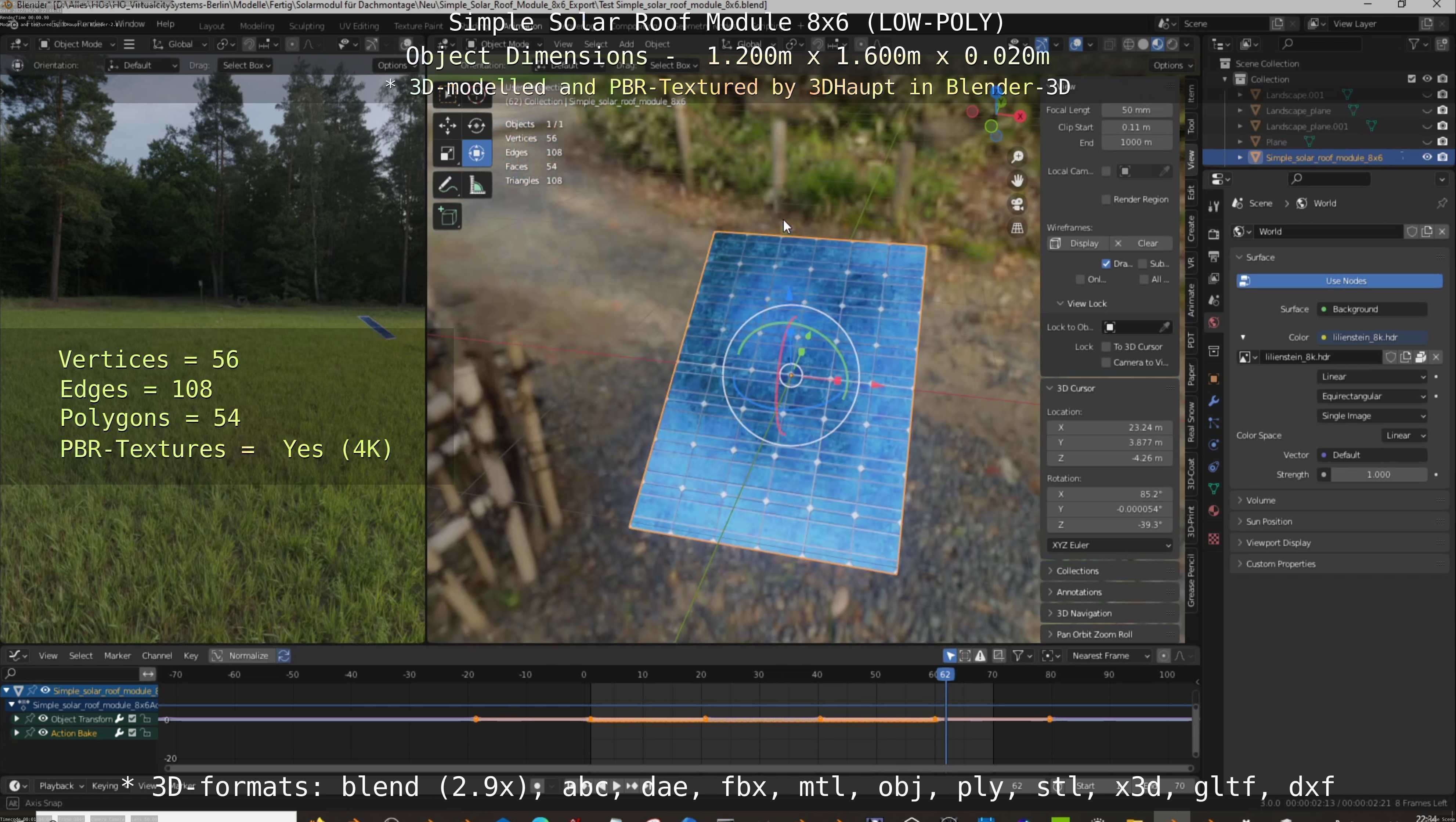Open the Help menu
1456x822 pixels.
click(x=165, y=24)
